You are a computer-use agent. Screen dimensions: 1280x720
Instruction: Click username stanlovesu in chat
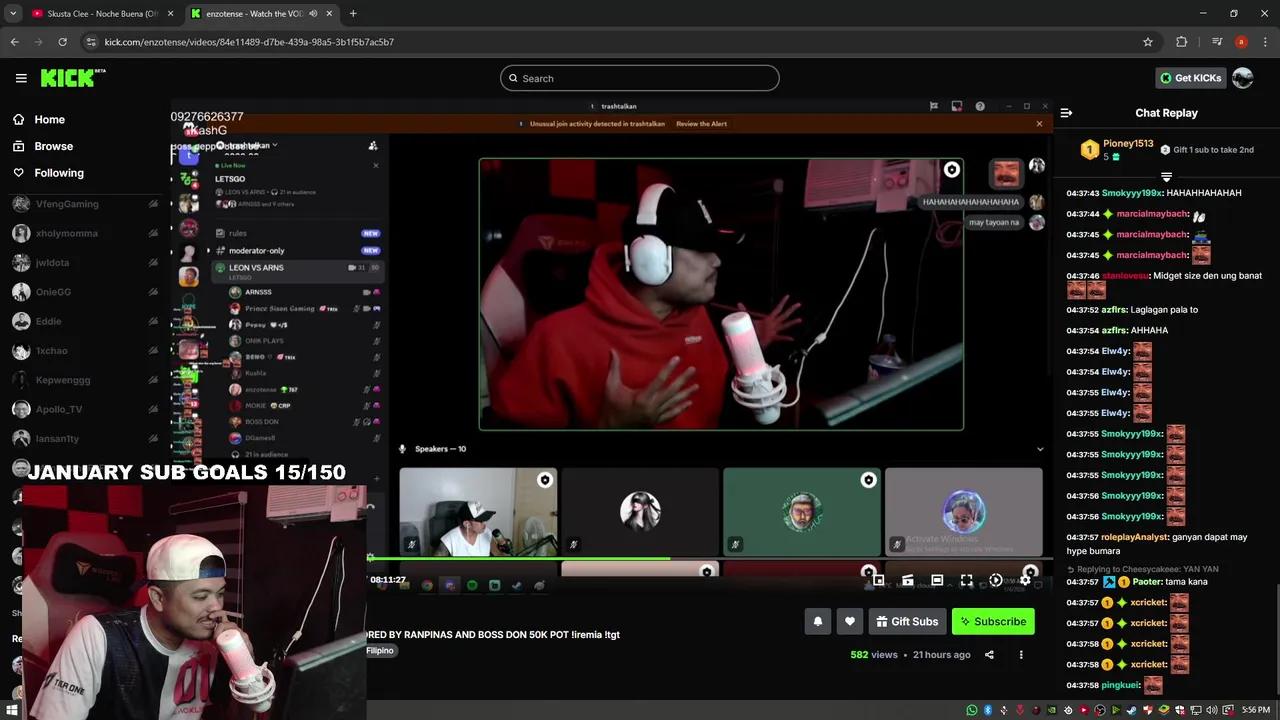1125,276
